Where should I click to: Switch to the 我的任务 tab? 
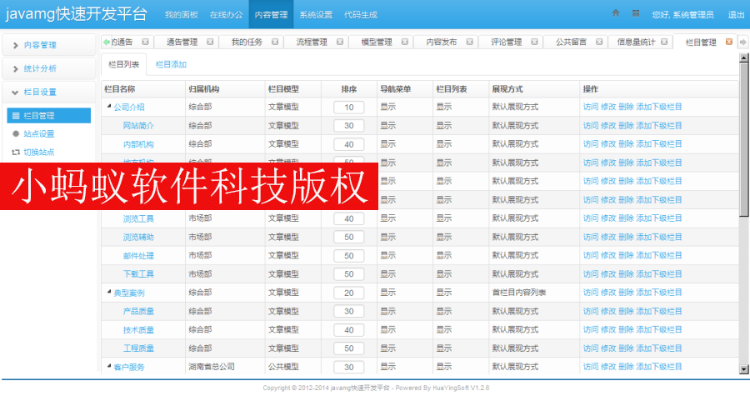247,42
